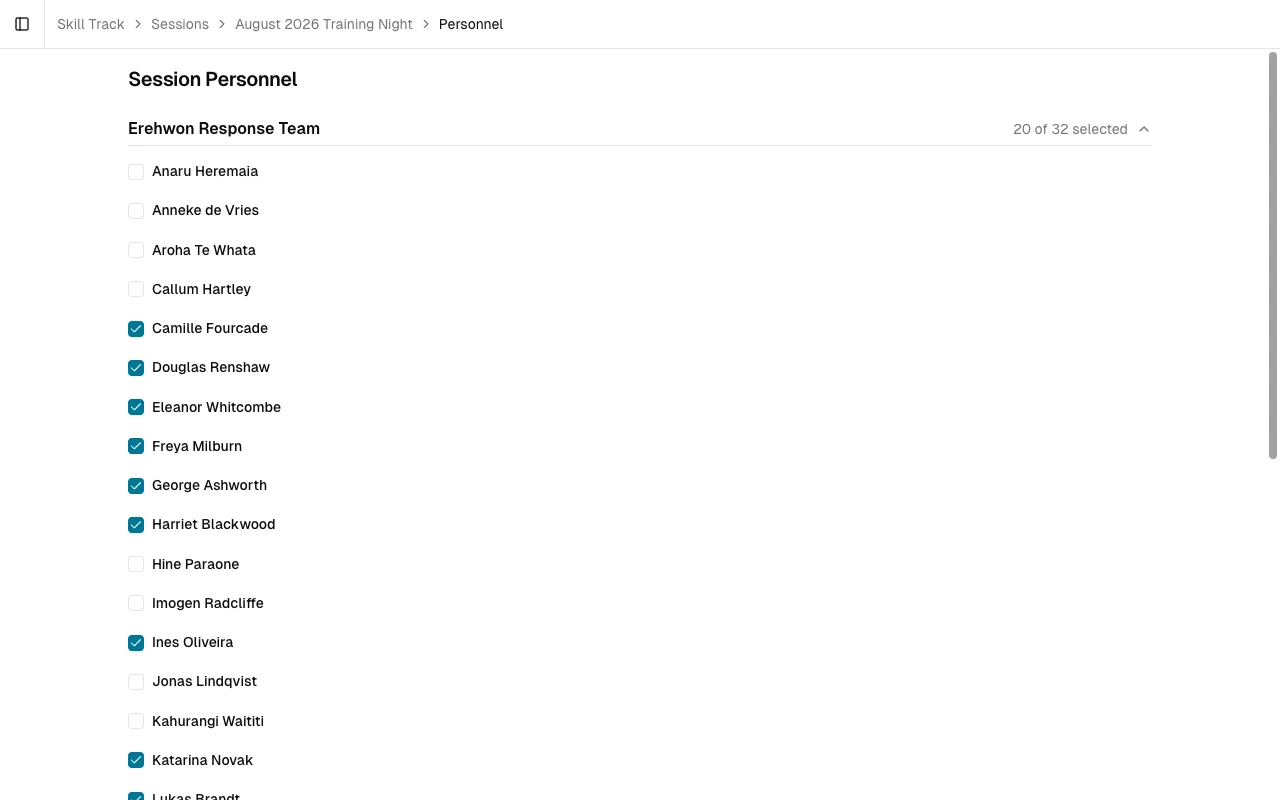Click the name Katarina Novak
Image resolution: width=1280 pixels, height=800 pixels.
pos(202,760)
